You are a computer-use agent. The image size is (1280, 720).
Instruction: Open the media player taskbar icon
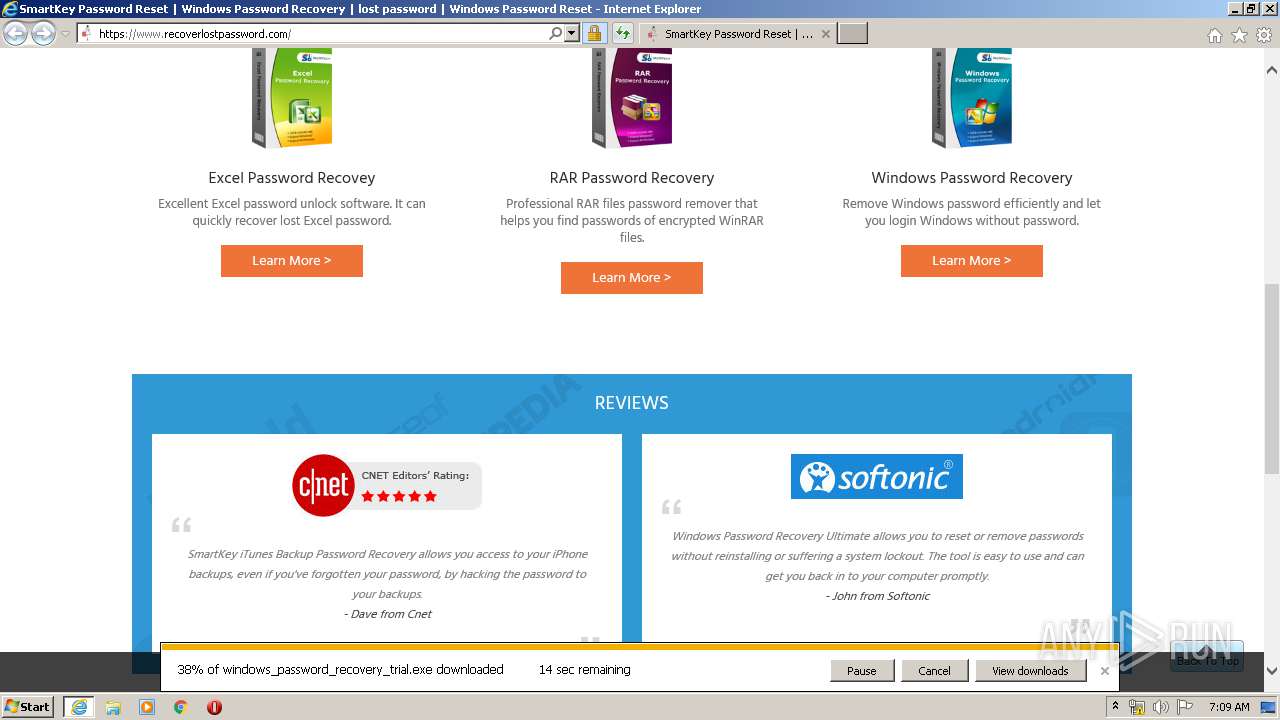tap(147, 707)
